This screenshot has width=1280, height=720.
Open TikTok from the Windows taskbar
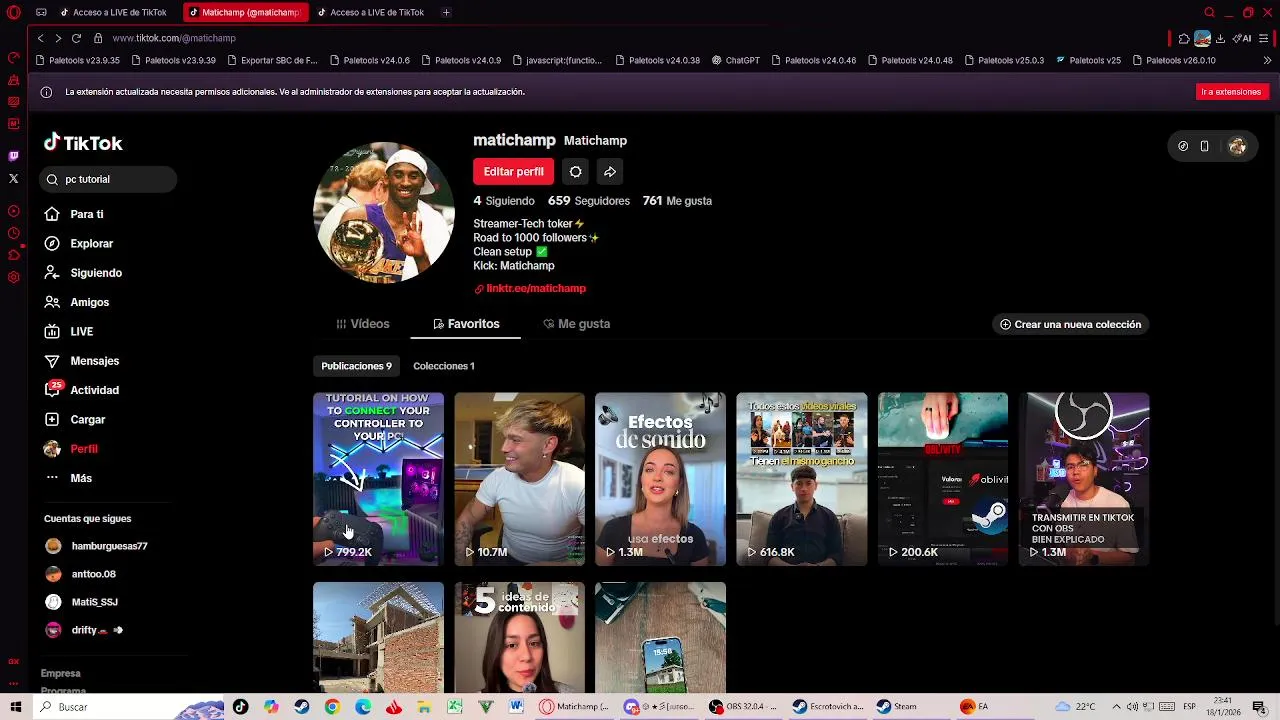pos(240,707)
